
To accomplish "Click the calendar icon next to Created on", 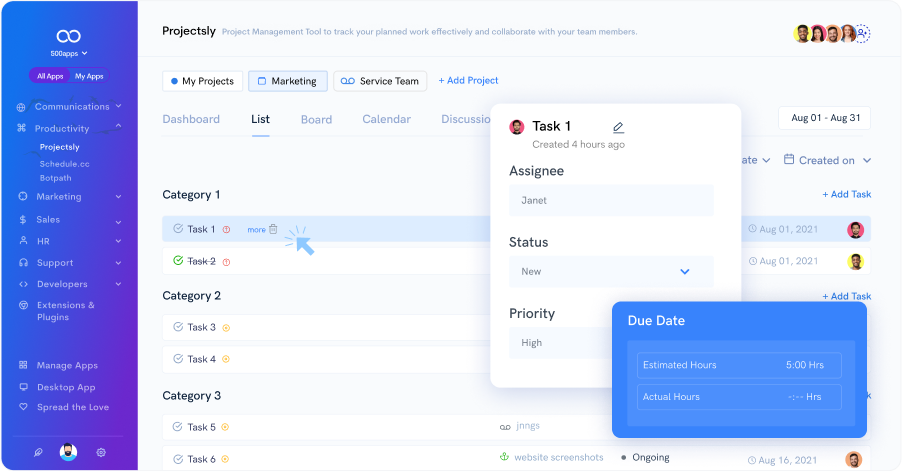I will tap(789, 160).
